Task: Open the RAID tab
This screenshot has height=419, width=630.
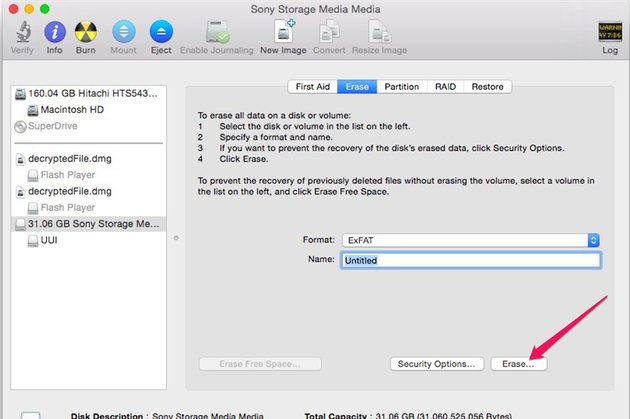Action: tap(444, 86)
